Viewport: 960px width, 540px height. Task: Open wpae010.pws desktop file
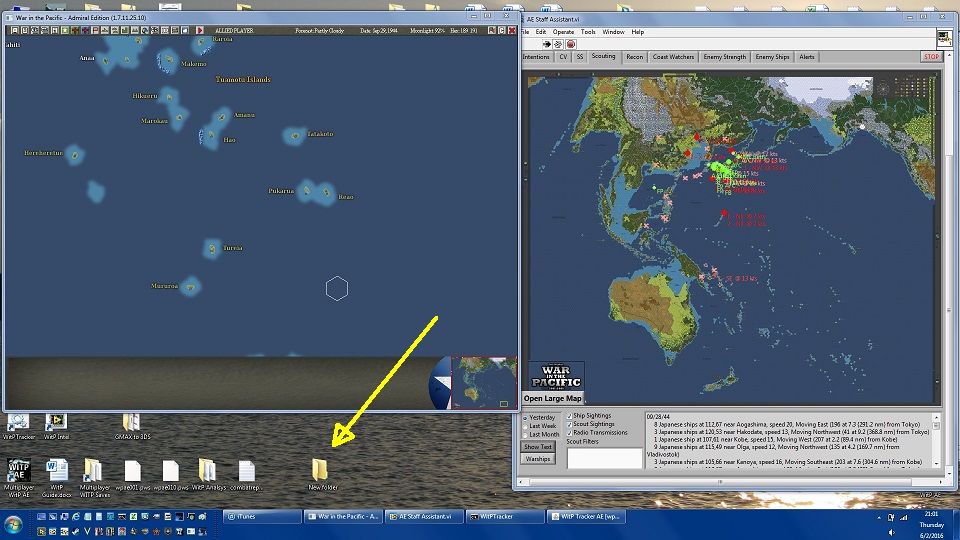[171, 475]
